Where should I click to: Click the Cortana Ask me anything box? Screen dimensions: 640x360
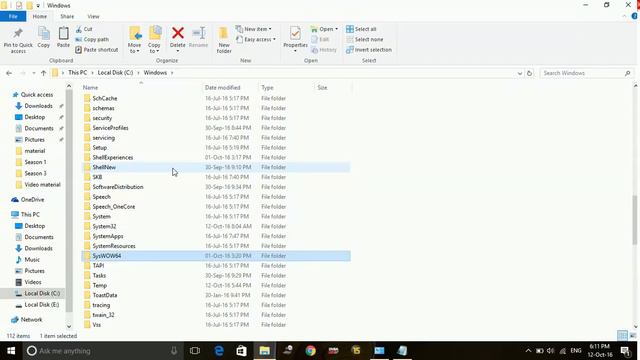coord(102,351)
